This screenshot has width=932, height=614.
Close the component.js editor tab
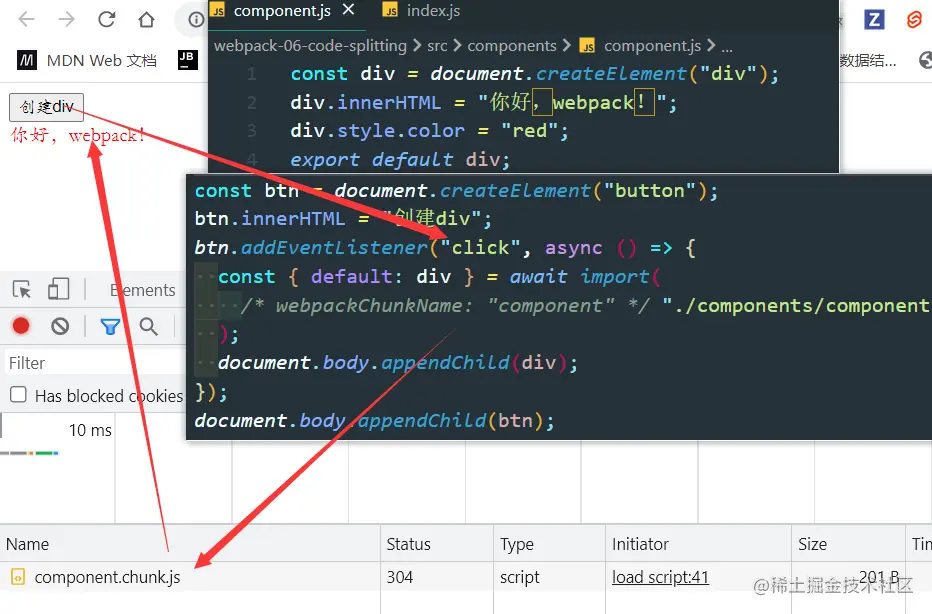click(349, 10)
